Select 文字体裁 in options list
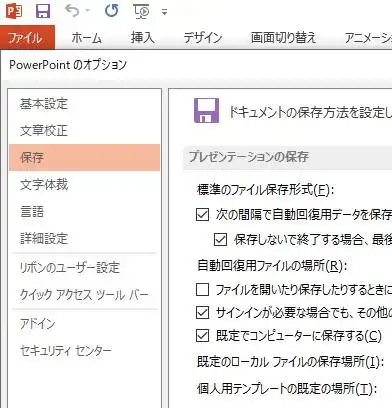The height and width of the screenshot is (408, 392). 84,184
